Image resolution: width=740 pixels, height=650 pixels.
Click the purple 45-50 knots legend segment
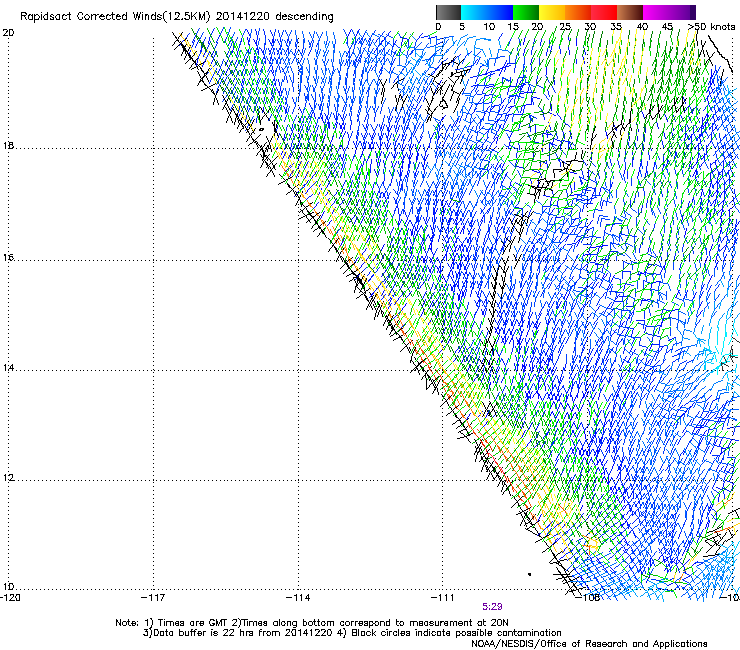click(x=682, y=12)
